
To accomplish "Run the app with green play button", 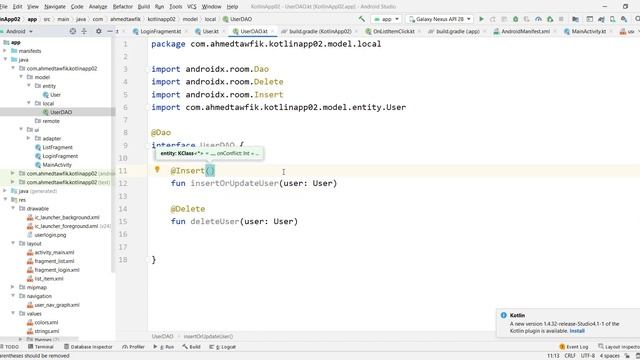I will point(482,19).
